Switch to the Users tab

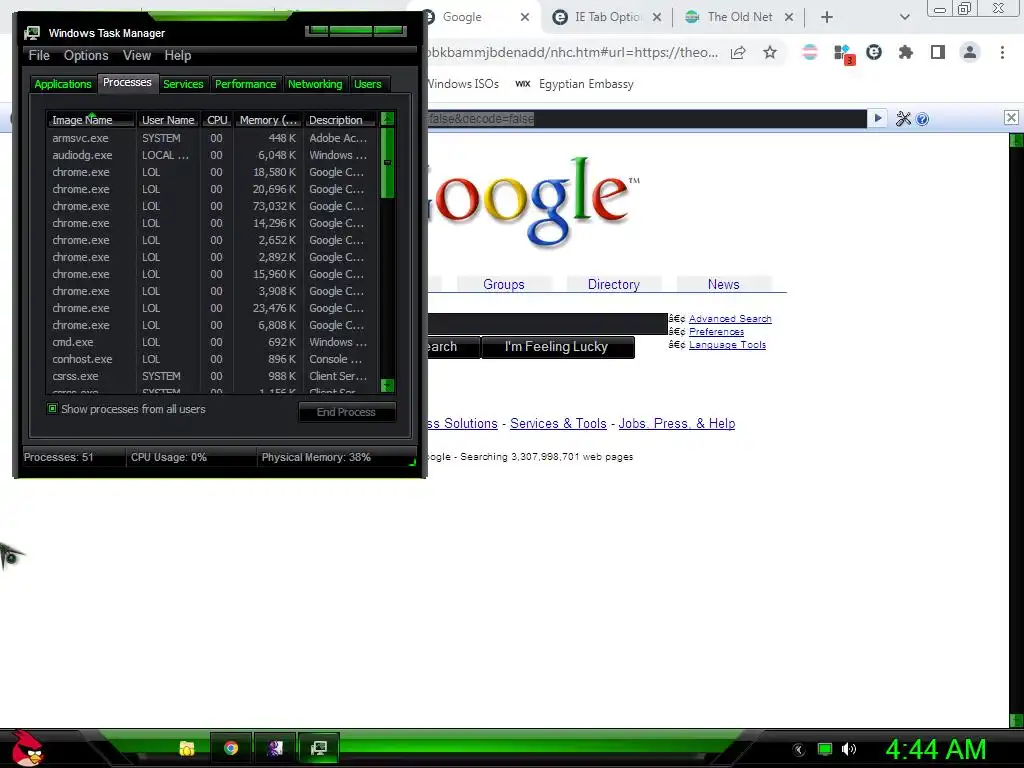pyautogui.click(x=368, y=84)
